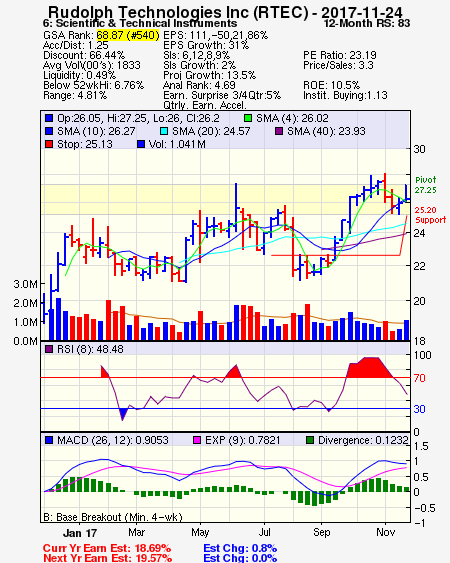Screen dimensions: 450x563
Task: Click the 30 price axis label
Action: pyautogui.click(x=419, y=149)
